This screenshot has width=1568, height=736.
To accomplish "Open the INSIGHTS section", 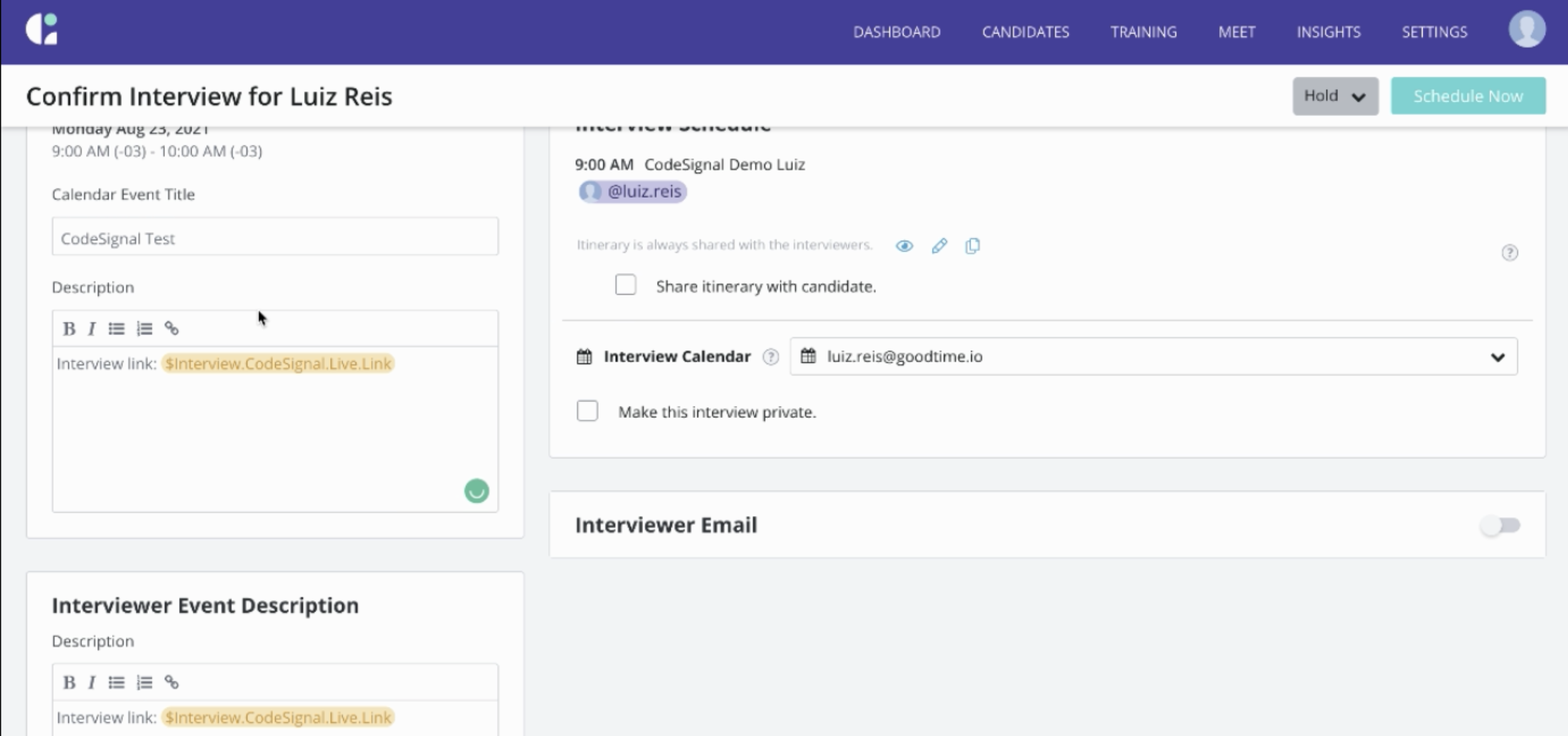I will click(1328, 32).
